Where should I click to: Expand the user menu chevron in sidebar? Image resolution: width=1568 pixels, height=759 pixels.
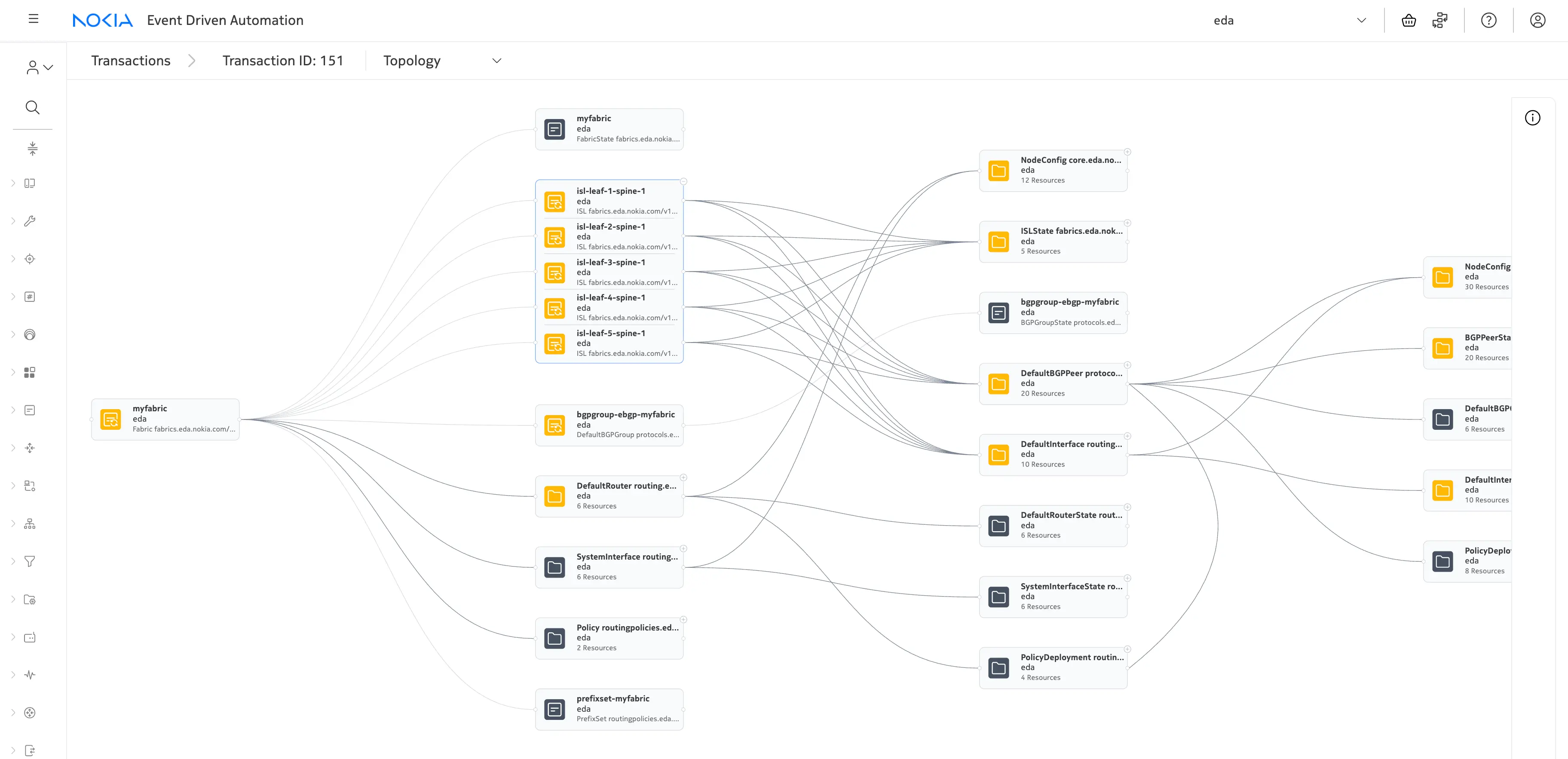point(48,67)
